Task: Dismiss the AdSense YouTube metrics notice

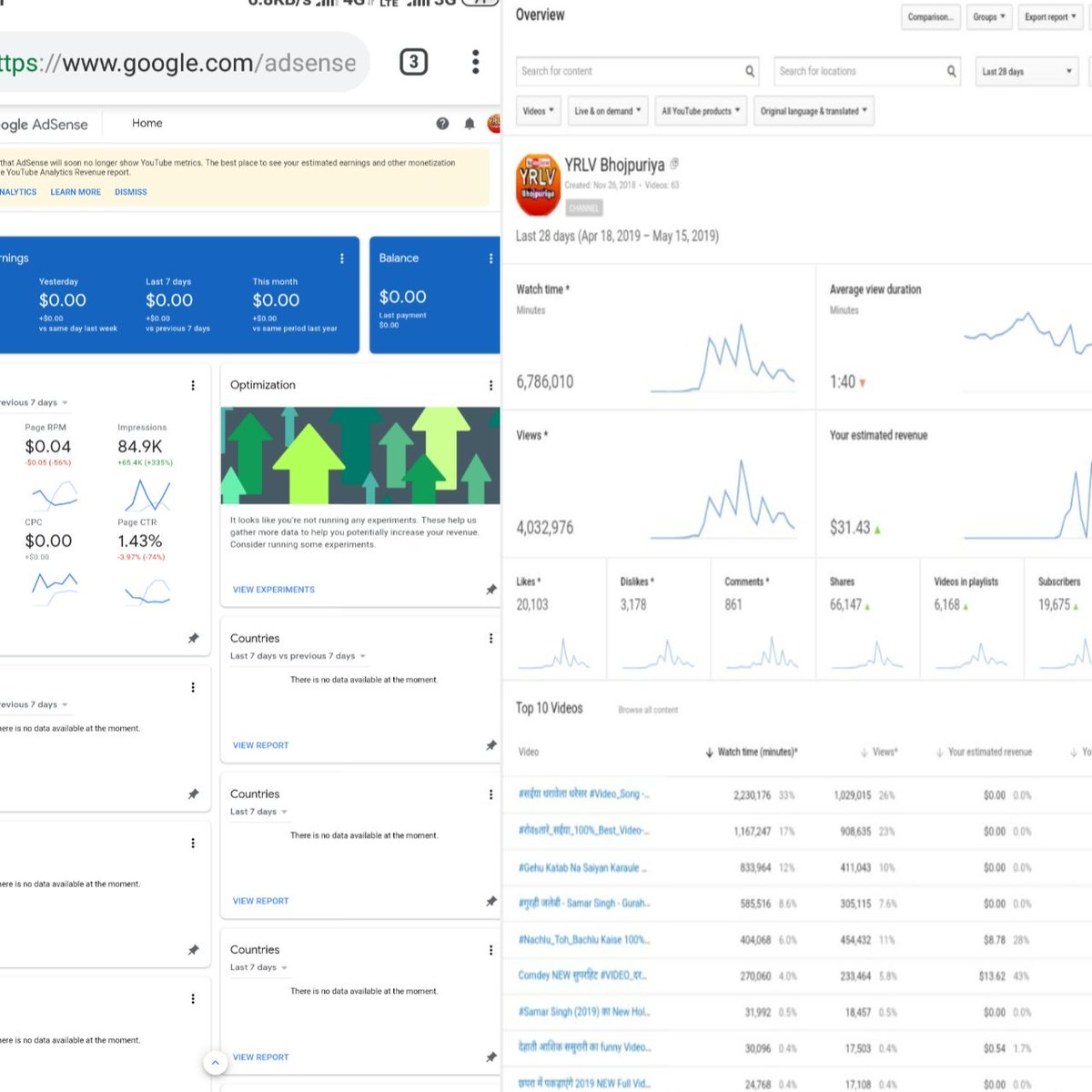Action: coord(131,192)
